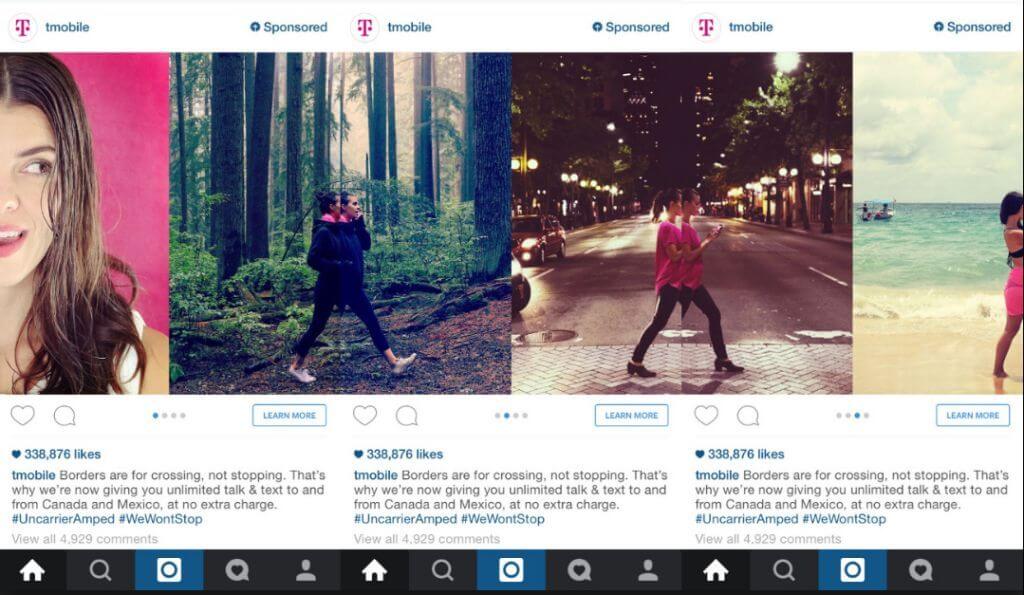
Task: Select the camera tab in the rightmost bottom bar
Action: tap(852, 570)
